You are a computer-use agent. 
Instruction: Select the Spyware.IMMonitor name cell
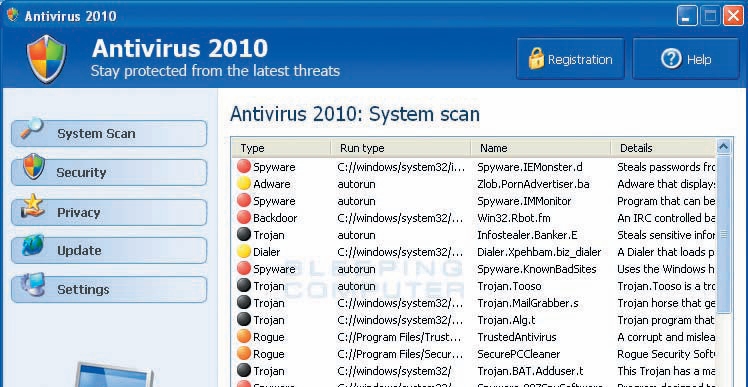[524, 201]
